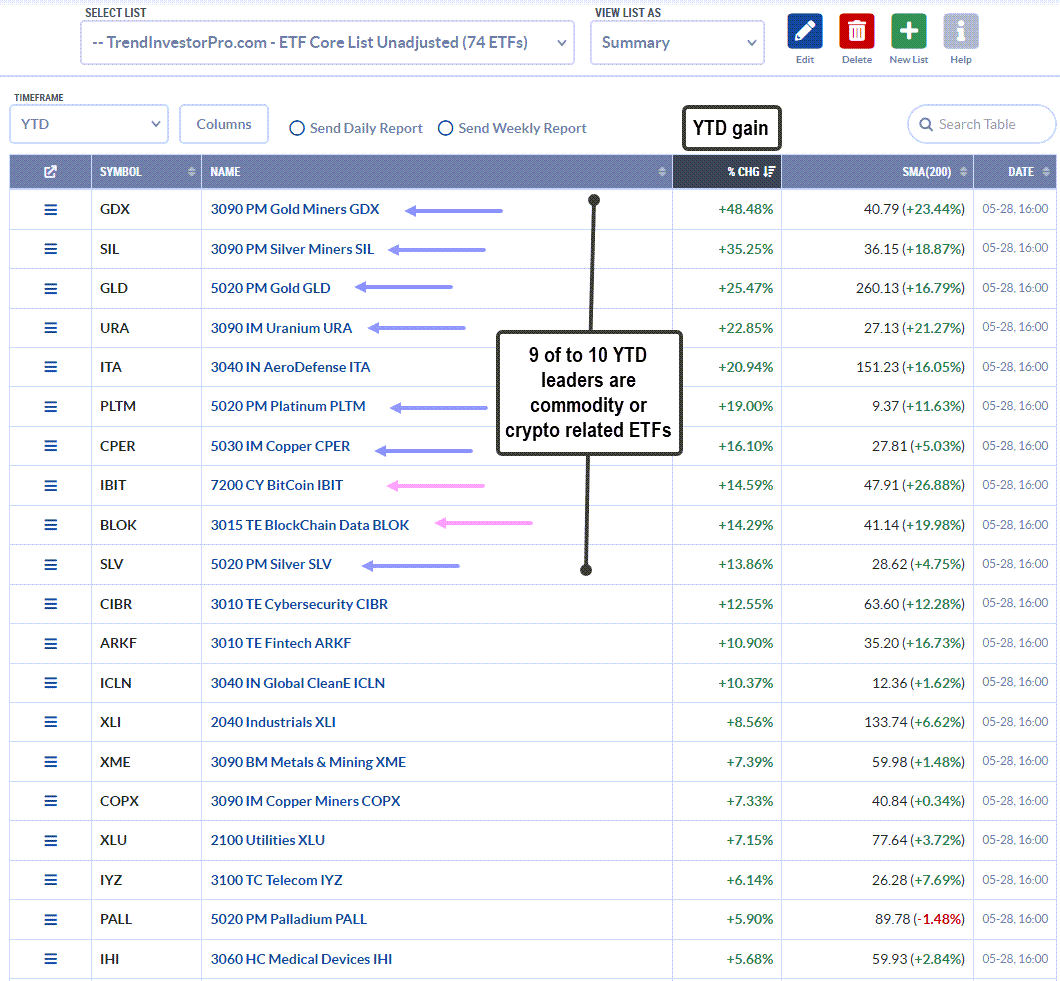Open the 2040 Industrials XLI link
The height and width of the screenshot is (981, 1060).
(273, 722)
